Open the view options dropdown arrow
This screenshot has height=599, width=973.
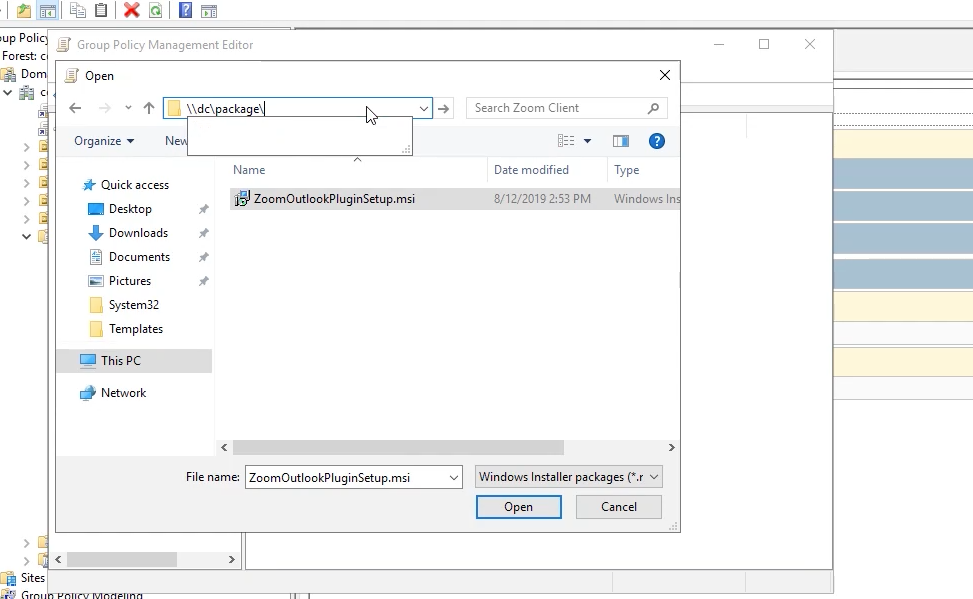pyautogui.click(x=587, y=141)
